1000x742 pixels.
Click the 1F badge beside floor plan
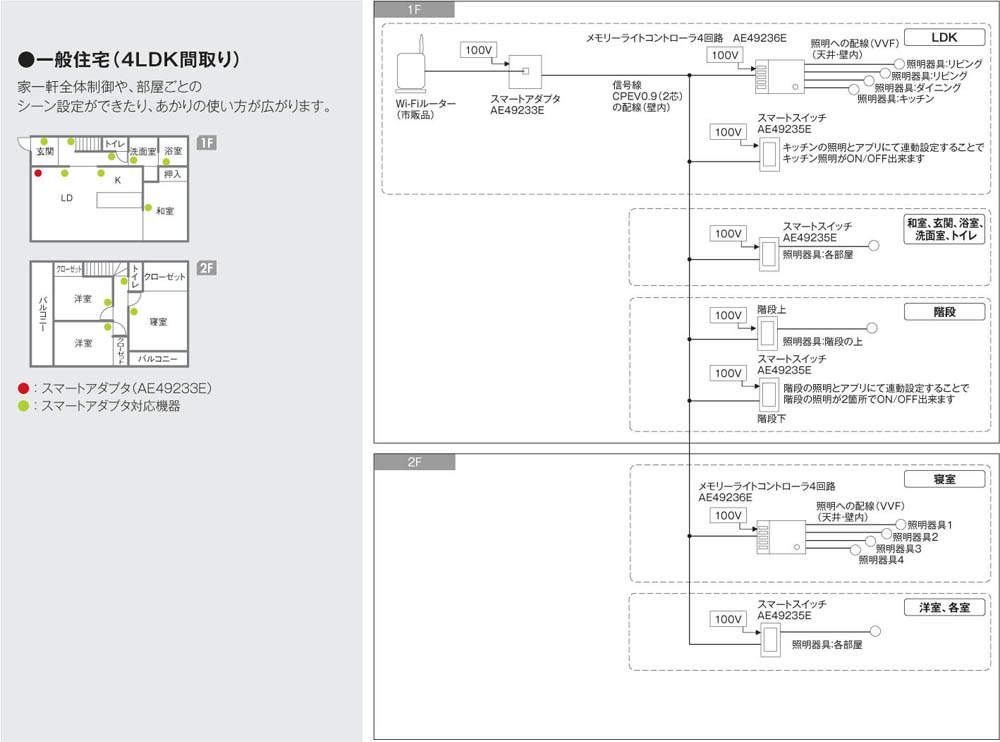point(207,143)
